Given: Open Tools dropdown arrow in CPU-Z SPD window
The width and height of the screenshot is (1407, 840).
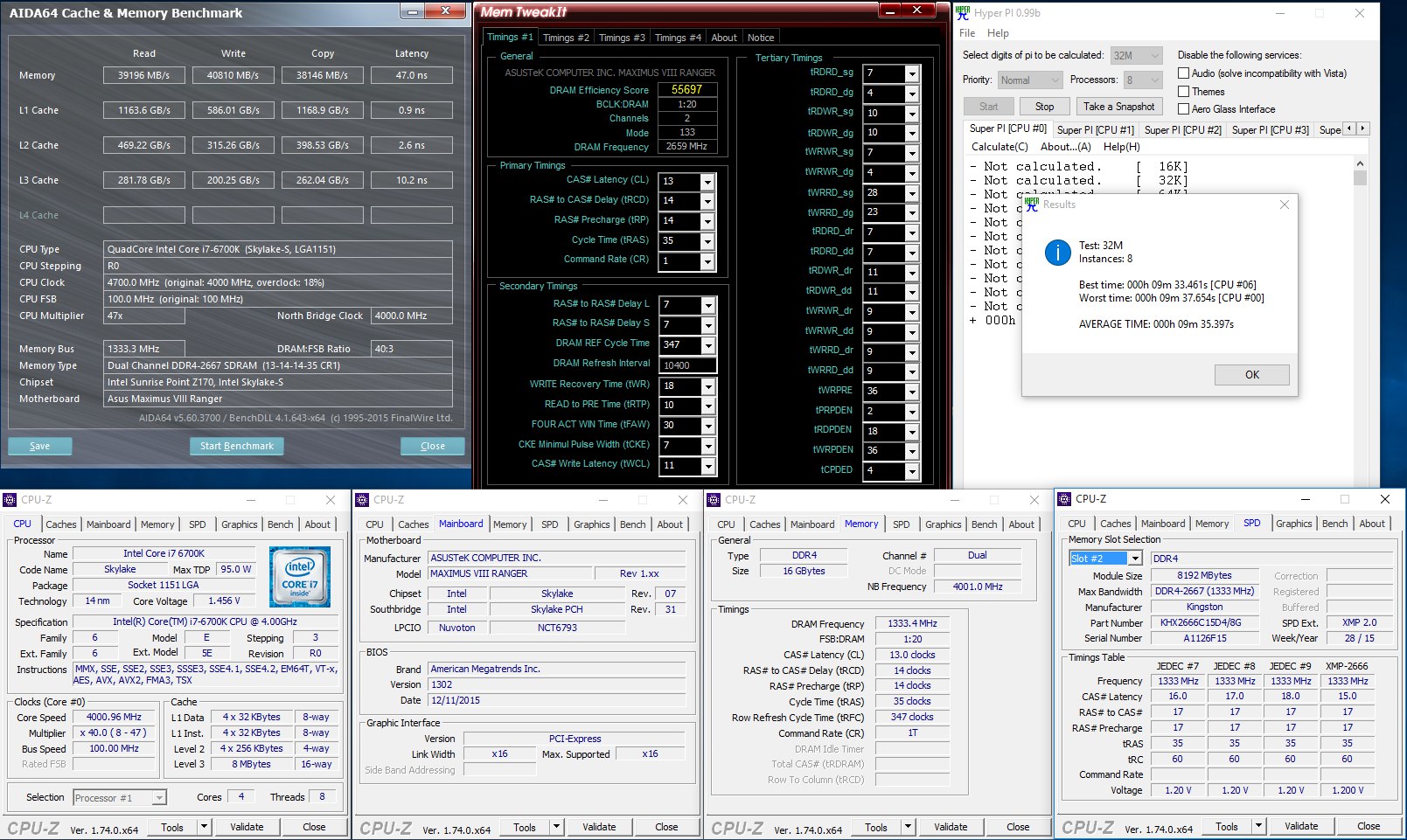Looking at the screenshot, I should point(1258,826).
